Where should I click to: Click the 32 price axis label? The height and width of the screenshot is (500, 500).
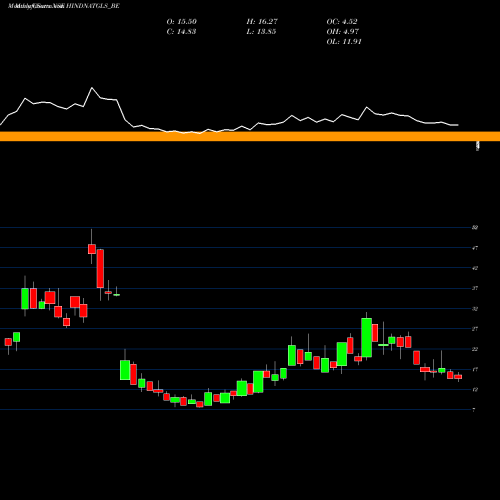(475, 309)
